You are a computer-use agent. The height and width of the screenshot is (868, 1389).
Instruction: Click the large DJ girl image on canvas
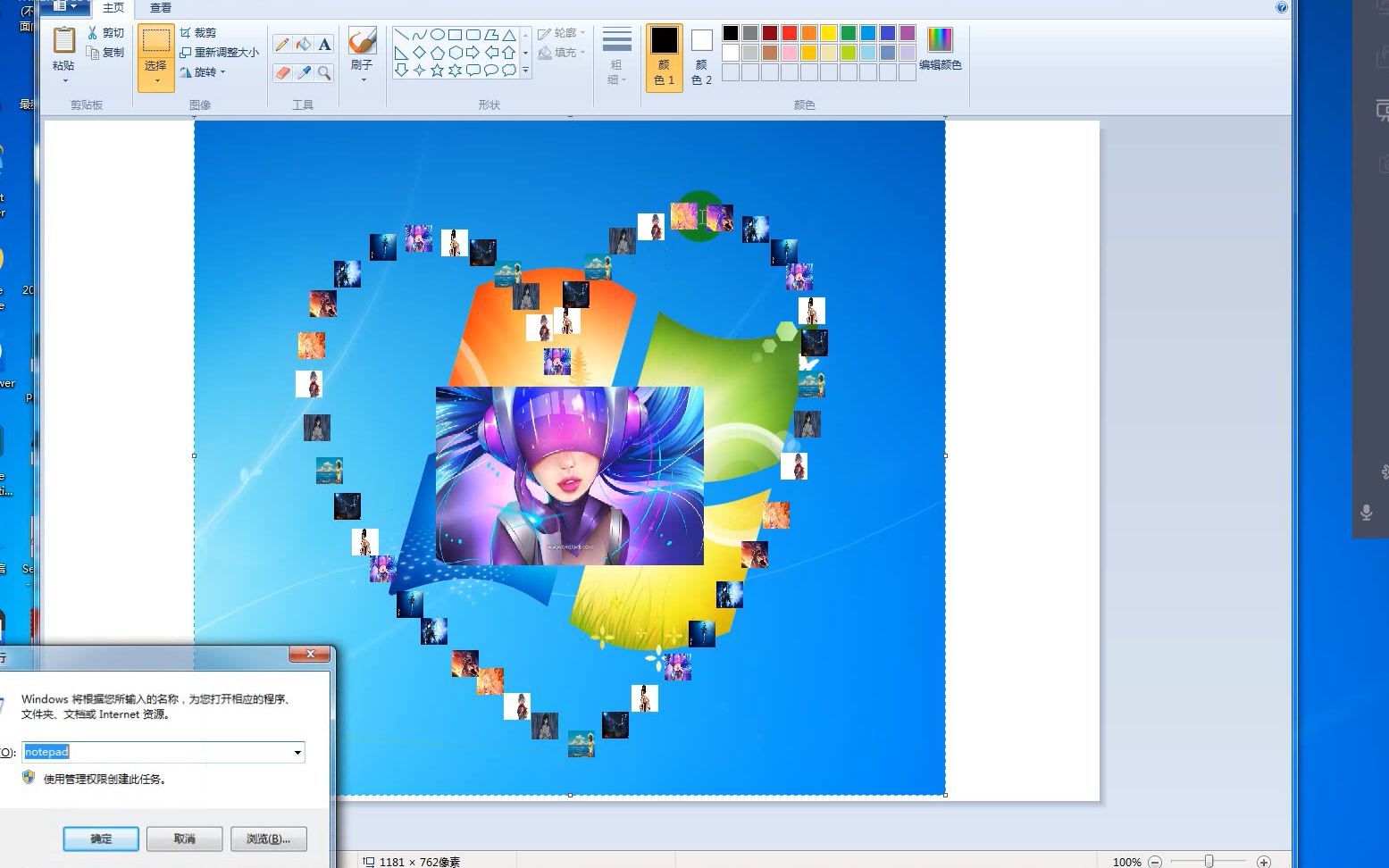(570, 476)
